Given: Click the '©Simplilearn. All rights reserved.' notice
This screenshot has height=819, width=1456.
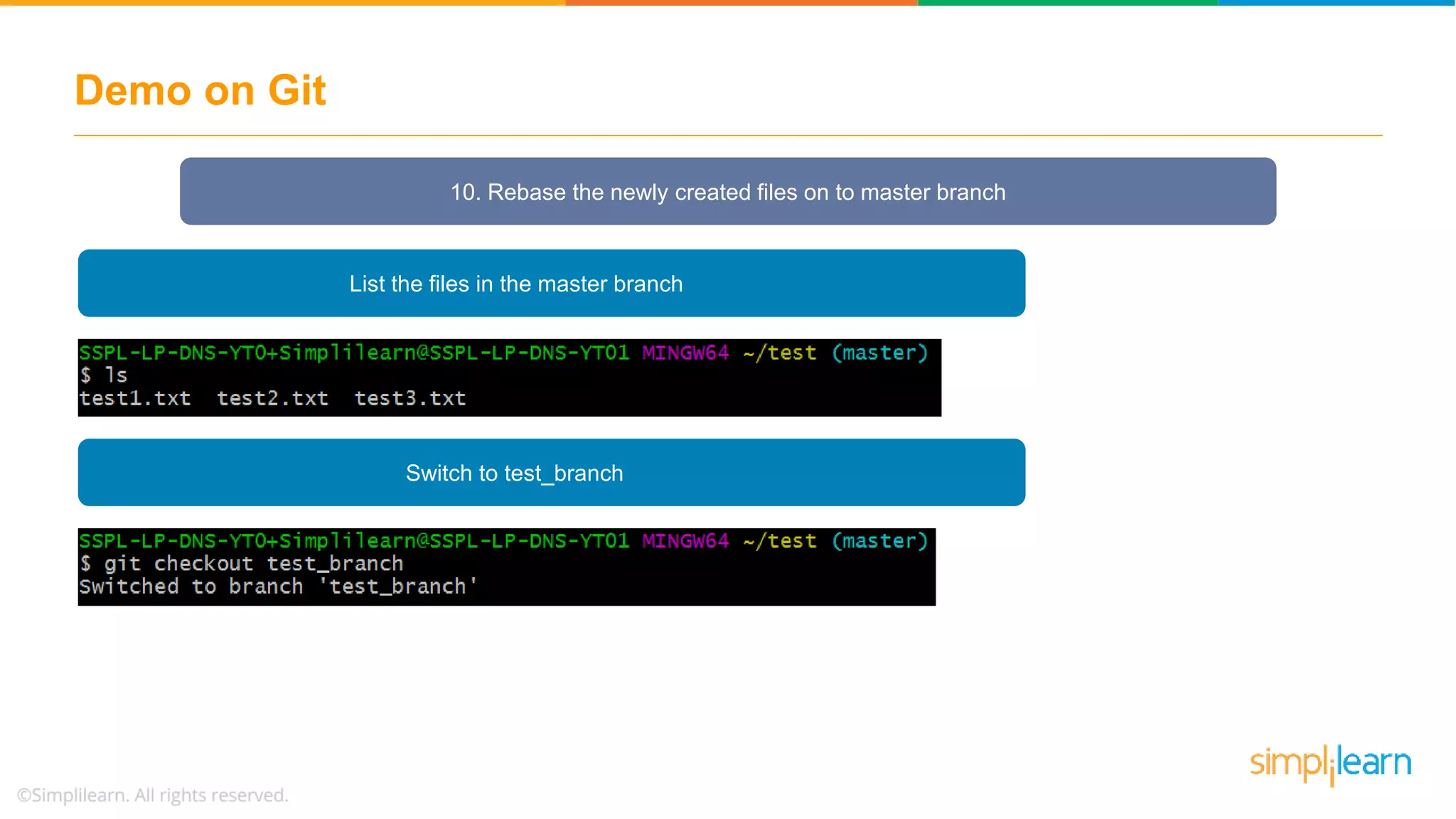Looking at the screenshot, I should coord(153,795).
